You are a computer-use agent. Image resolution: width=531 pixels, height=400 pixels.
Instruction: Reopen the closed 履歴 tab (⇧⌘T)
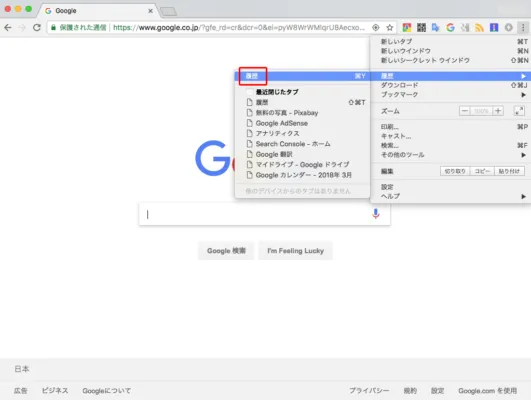click(x=302, y=102)
